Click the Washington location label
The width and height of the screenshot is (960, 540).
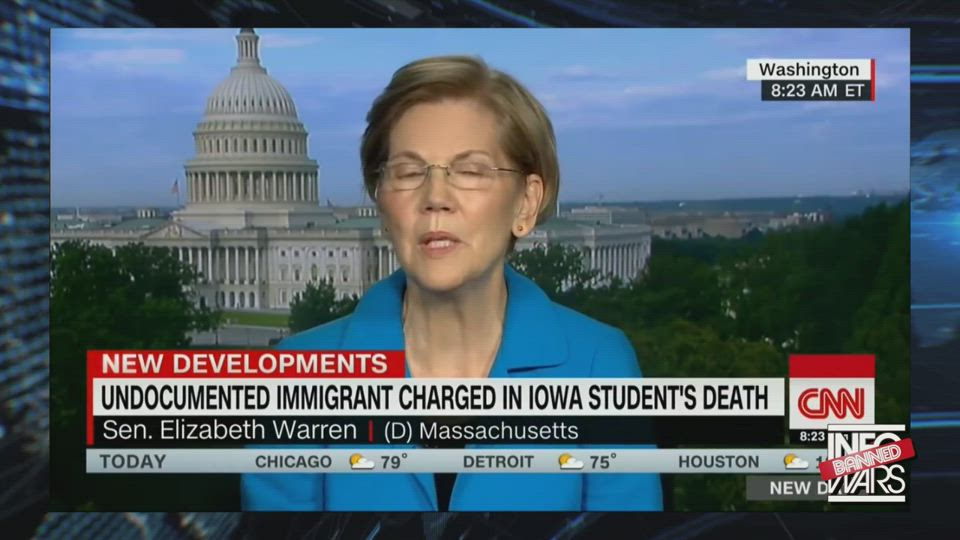click(808, 70)
